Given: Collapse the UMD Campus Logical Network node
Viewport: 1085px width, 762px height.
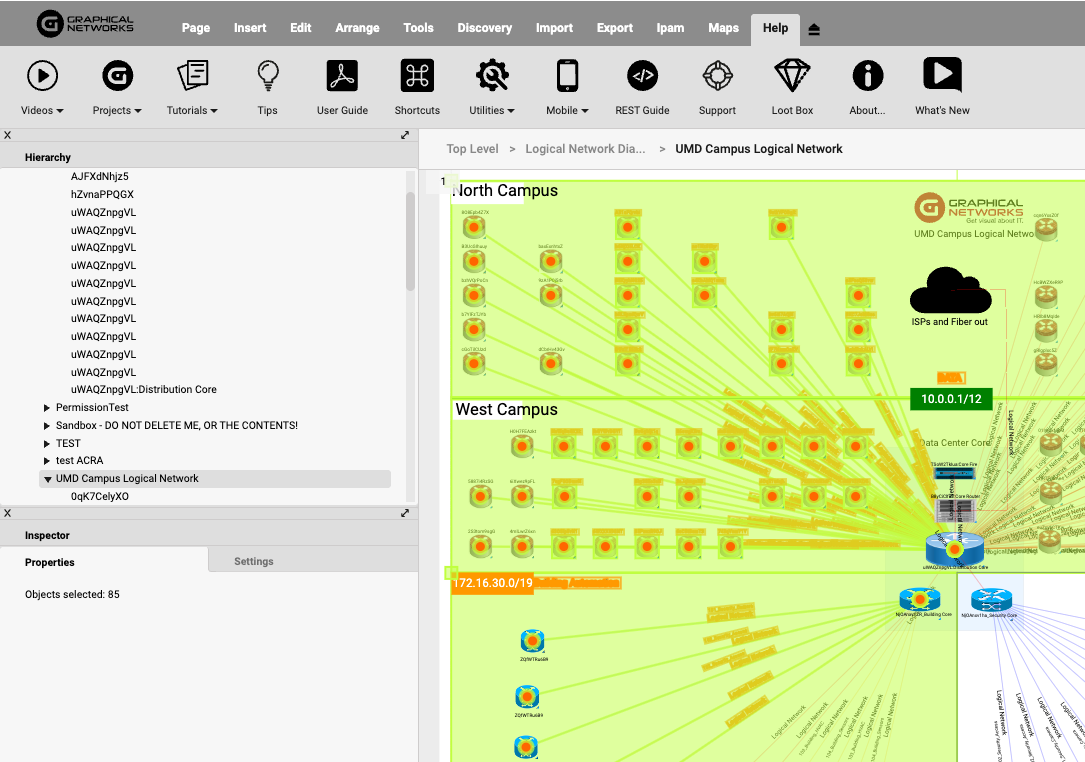Looking at the screenshot, I should 47,479.
